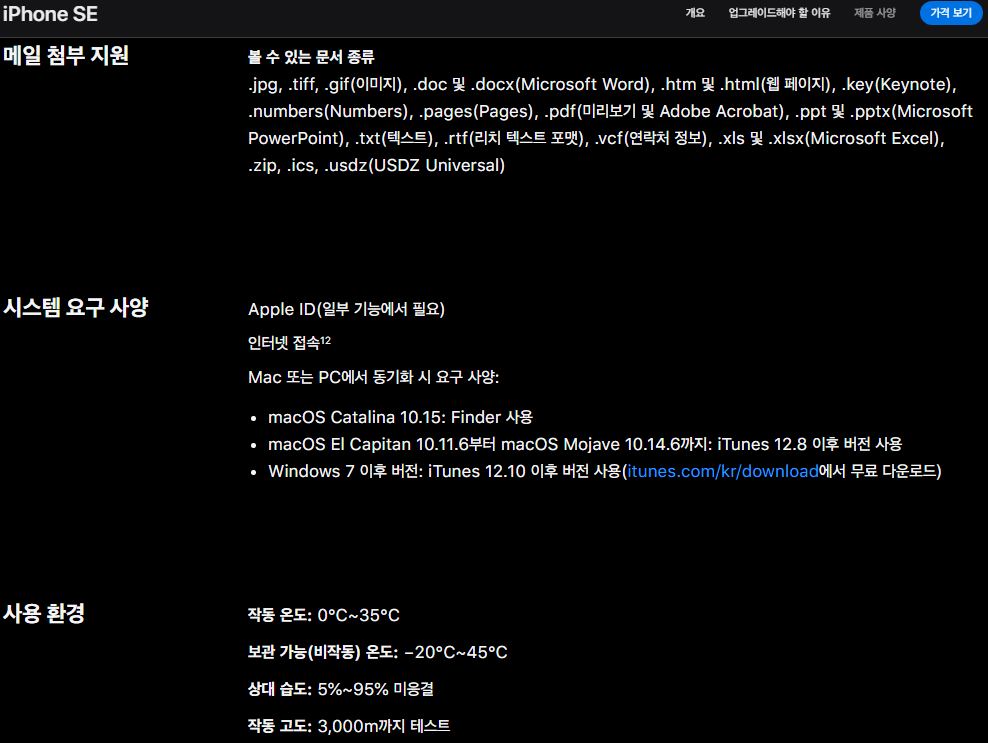Viewport: 988px width, 743px height.
Task: Click the 작동 온도: 0°C~35°C line
Action: (x=323, y=615)
